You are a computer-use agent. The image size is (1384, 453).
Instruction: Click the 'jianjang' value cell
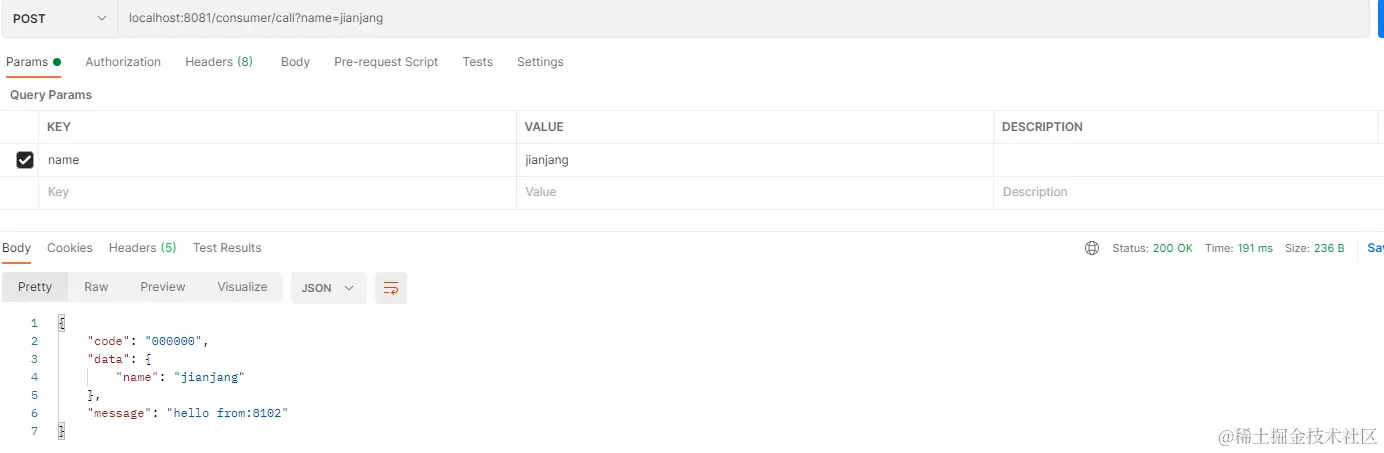click(755, 160)
